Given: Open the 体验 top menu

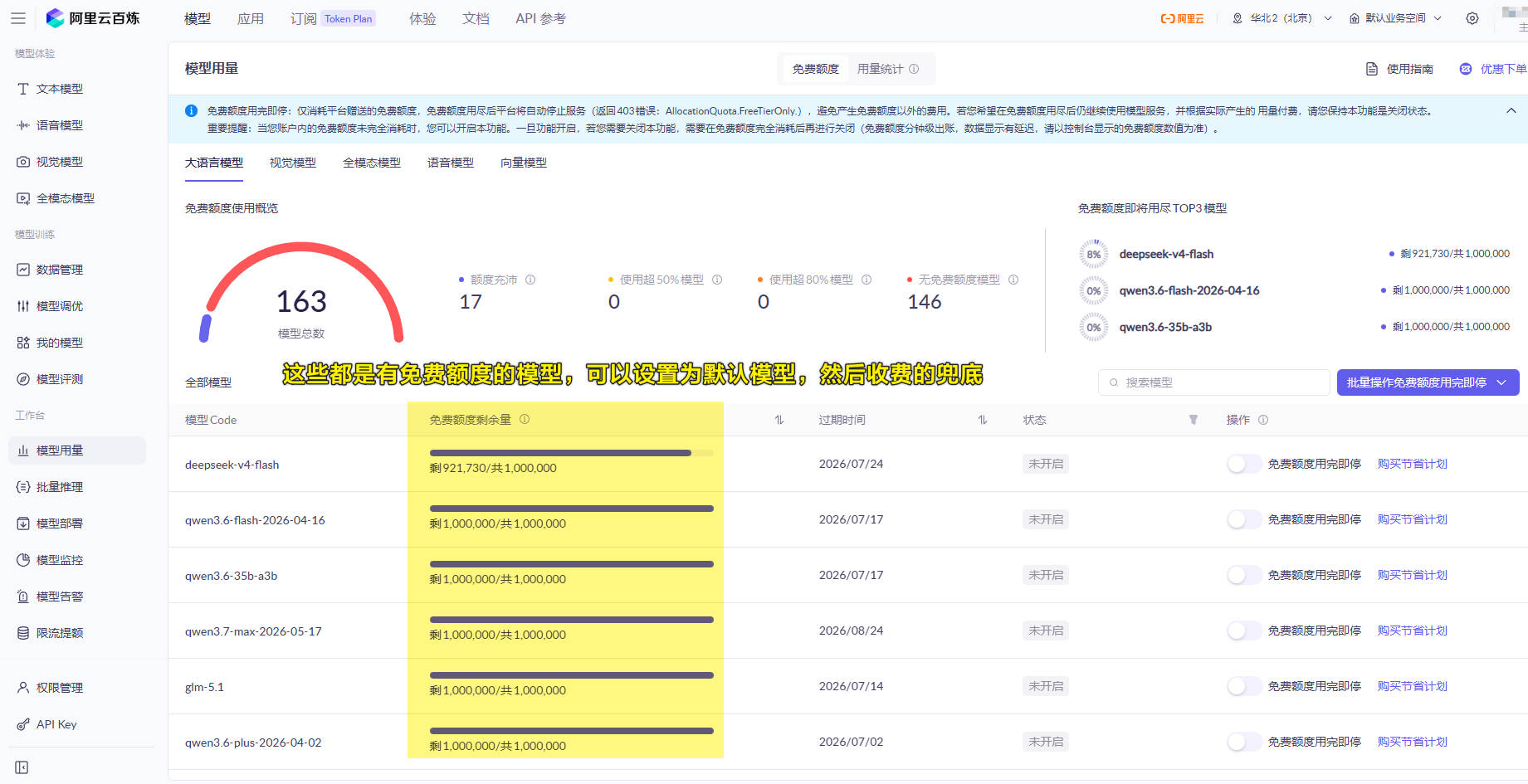Looking at the screenshot, I should point(422,18).
